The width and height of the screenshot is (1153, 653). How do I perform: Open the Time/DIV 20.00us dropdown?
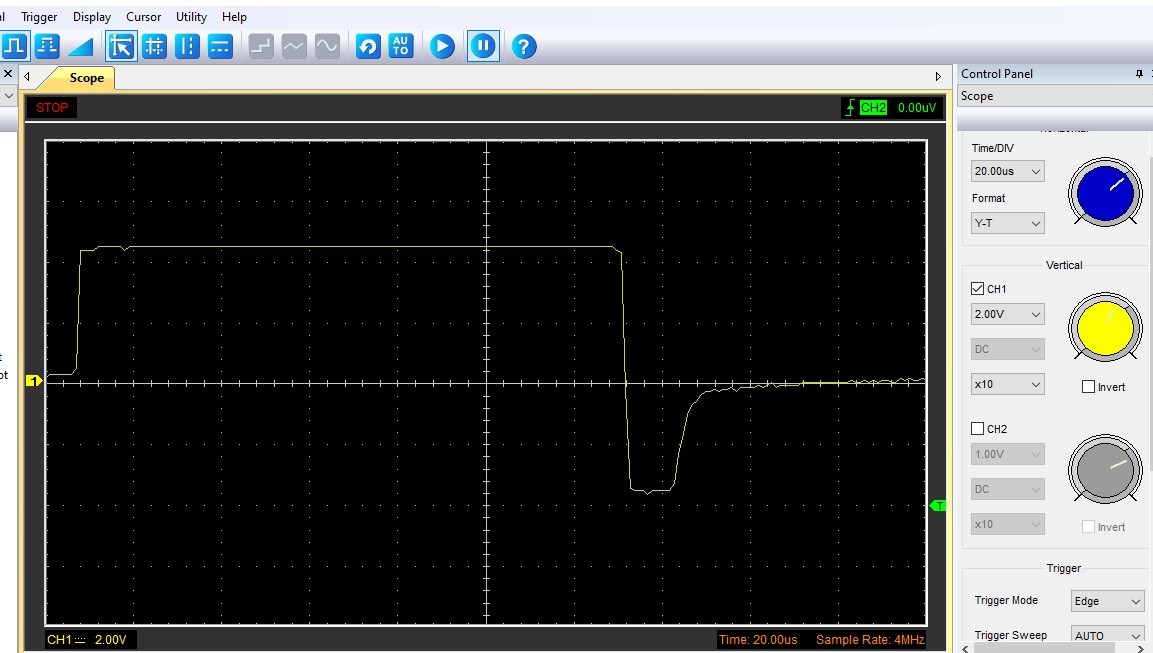1007,171
